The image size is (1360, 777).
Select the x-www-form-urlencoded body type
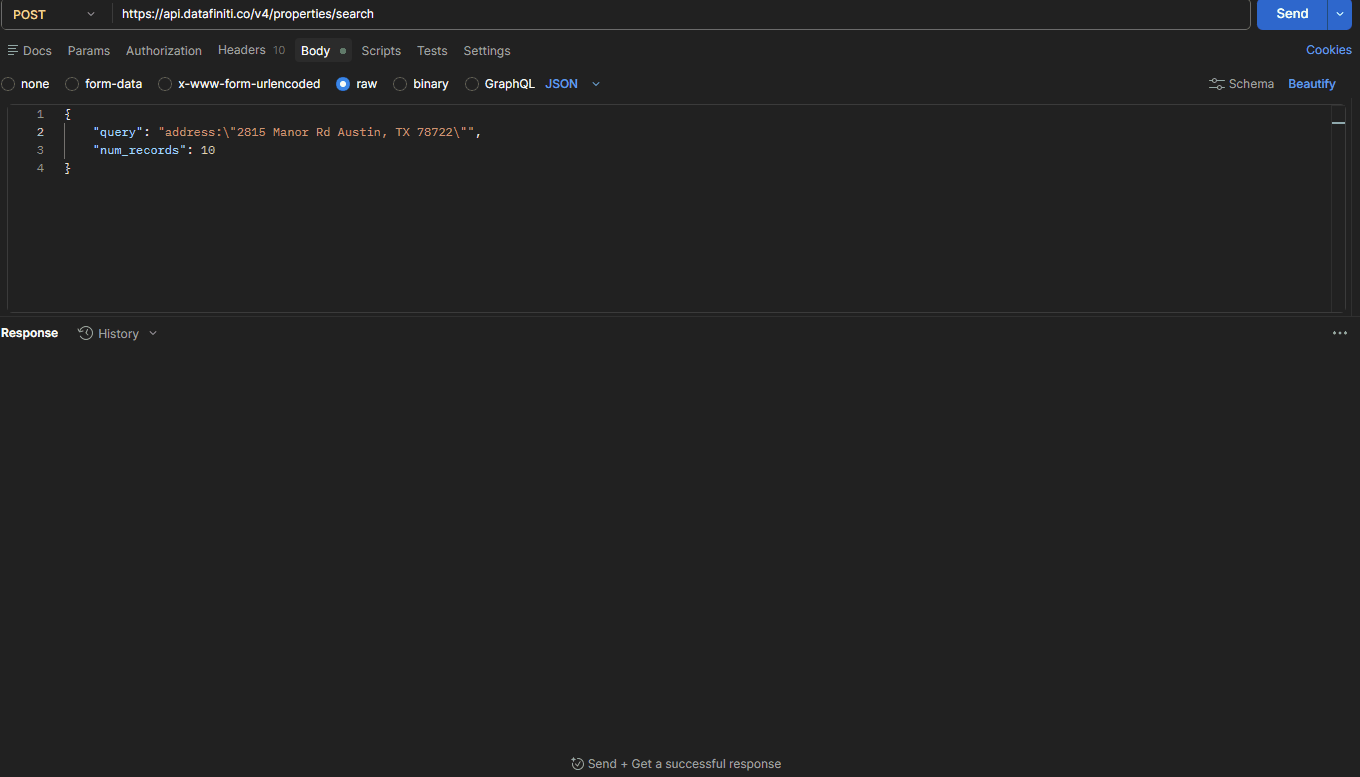tap(165, 84)
